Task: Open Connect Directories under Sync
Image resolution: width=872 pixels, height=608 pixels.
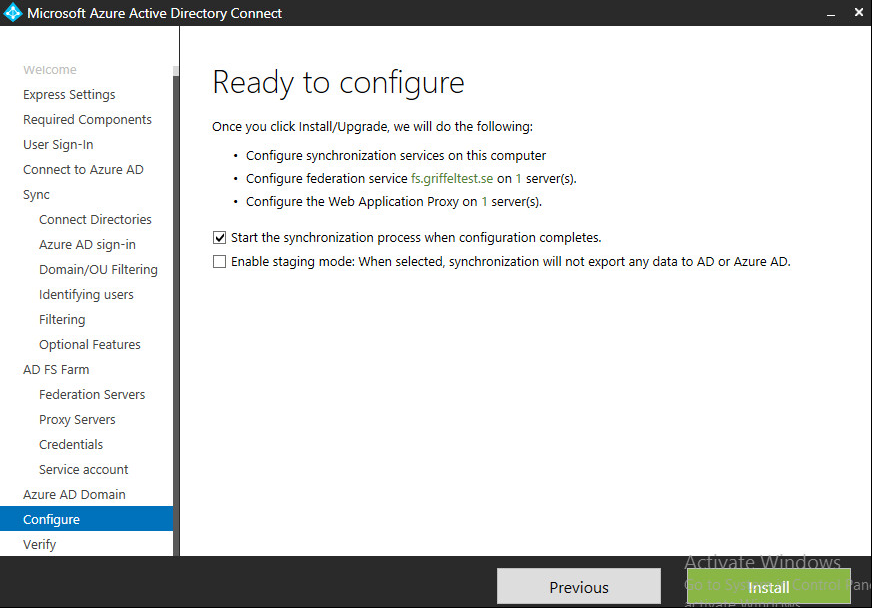Action: [95, 220]
